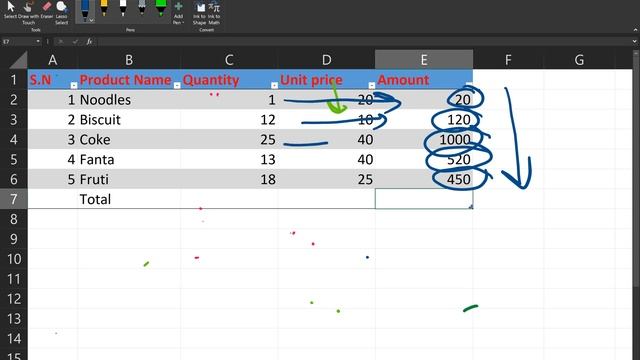Select row 7 header
The height and width of the screenshot is (360, 640).
coord(13,199)
